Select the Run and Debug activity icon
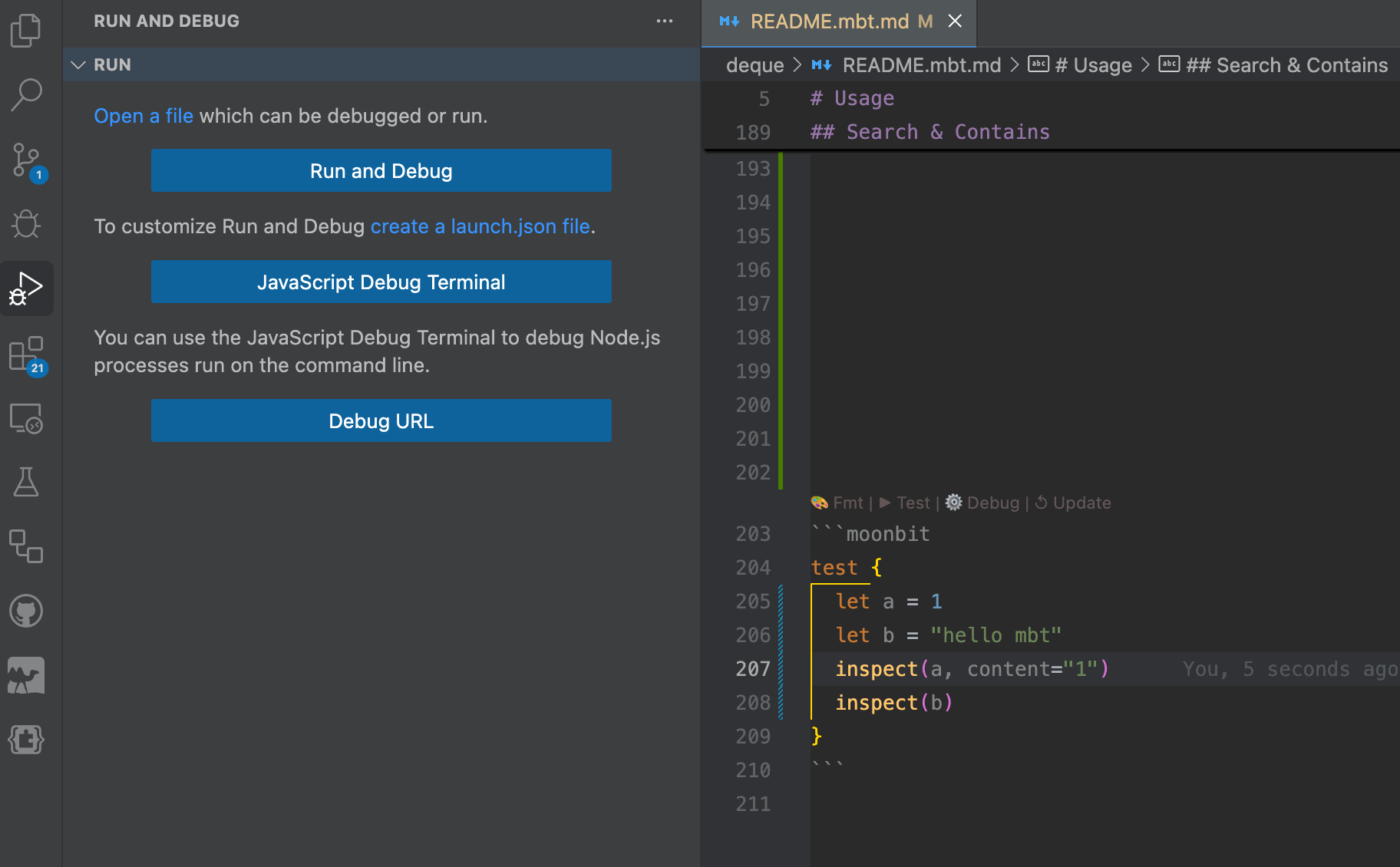Screen dimensions: 1400x867 28,288
